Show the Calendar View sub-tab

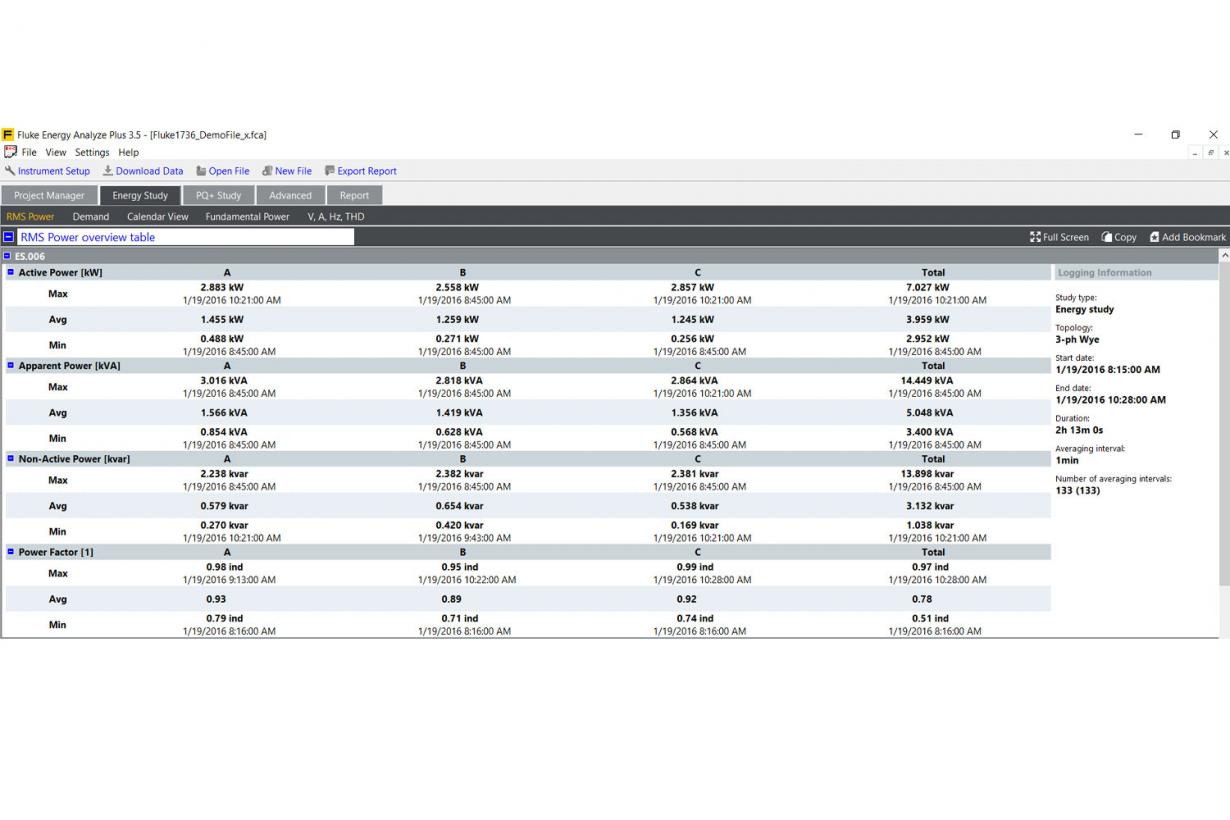tap(157, 217)
